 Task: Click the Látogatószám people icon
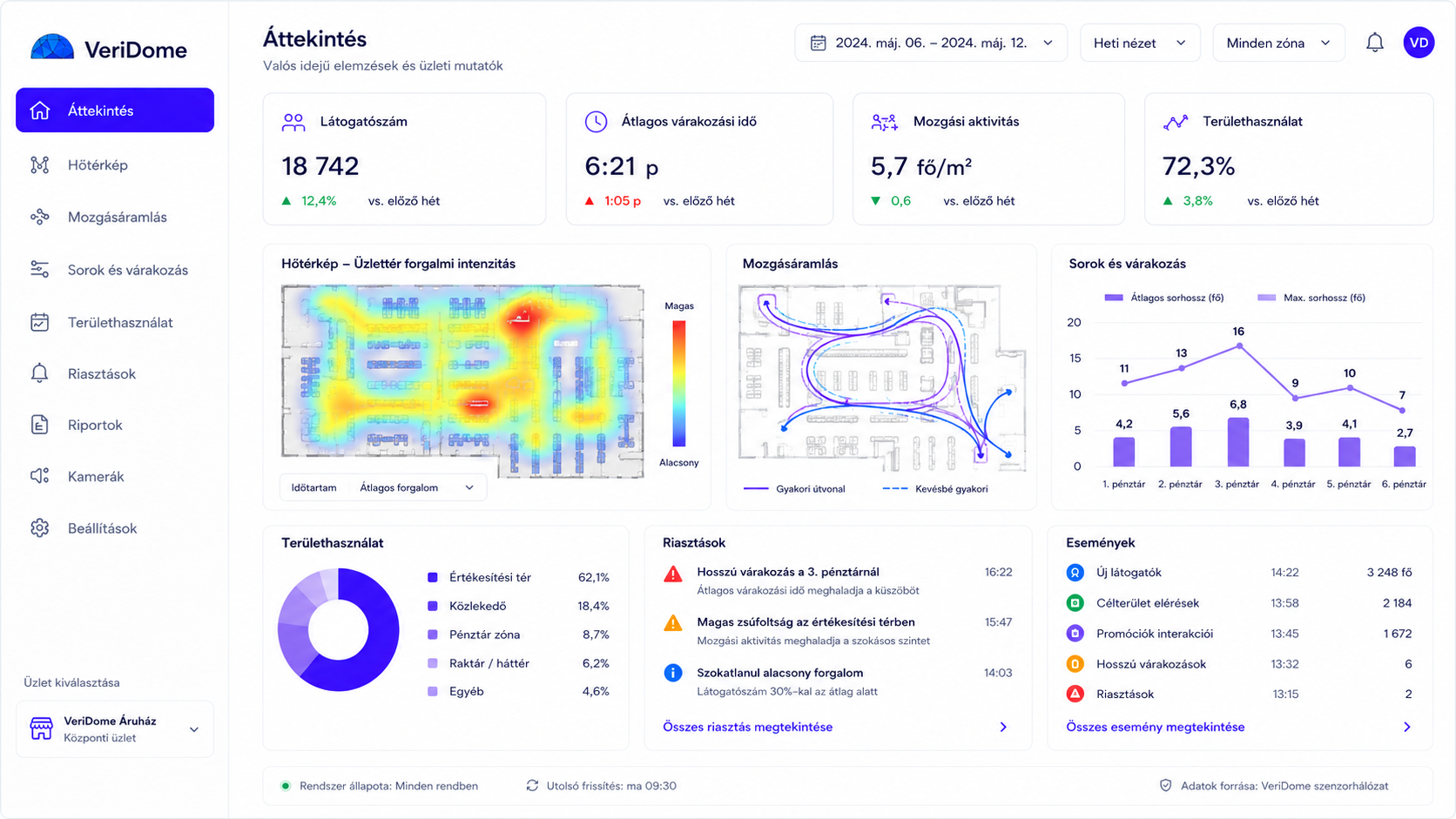293,122
